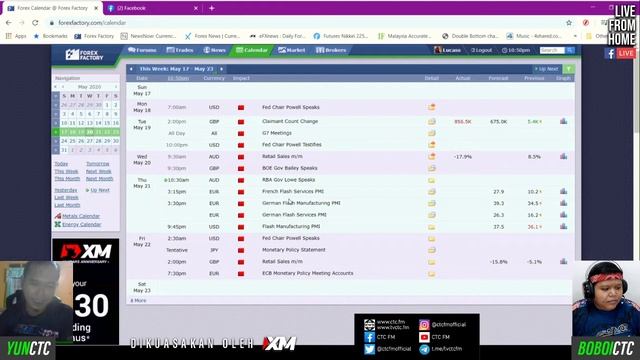640x360 pixels.
Task: Click the Last Month navigation link
Action: [x=67, y=205]
